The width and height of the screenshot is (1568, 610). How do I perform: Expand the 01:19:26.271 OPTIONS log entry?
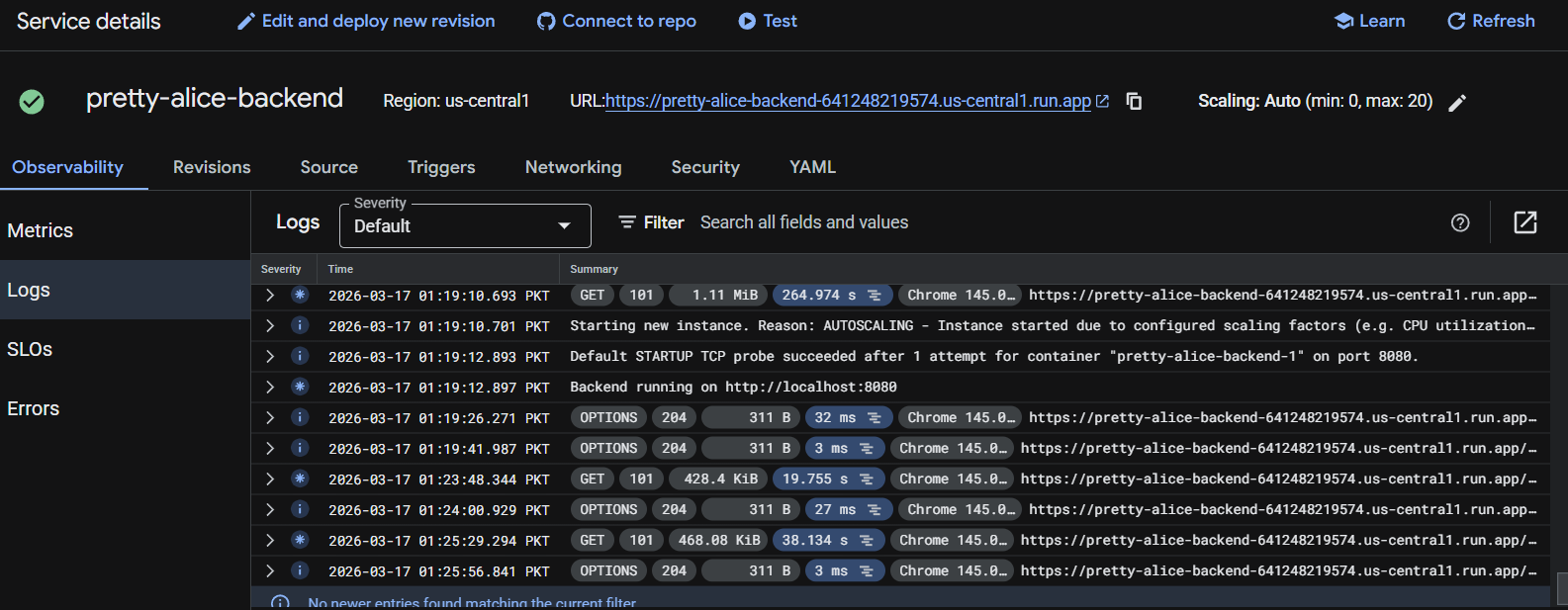click(x=269, y=417)
